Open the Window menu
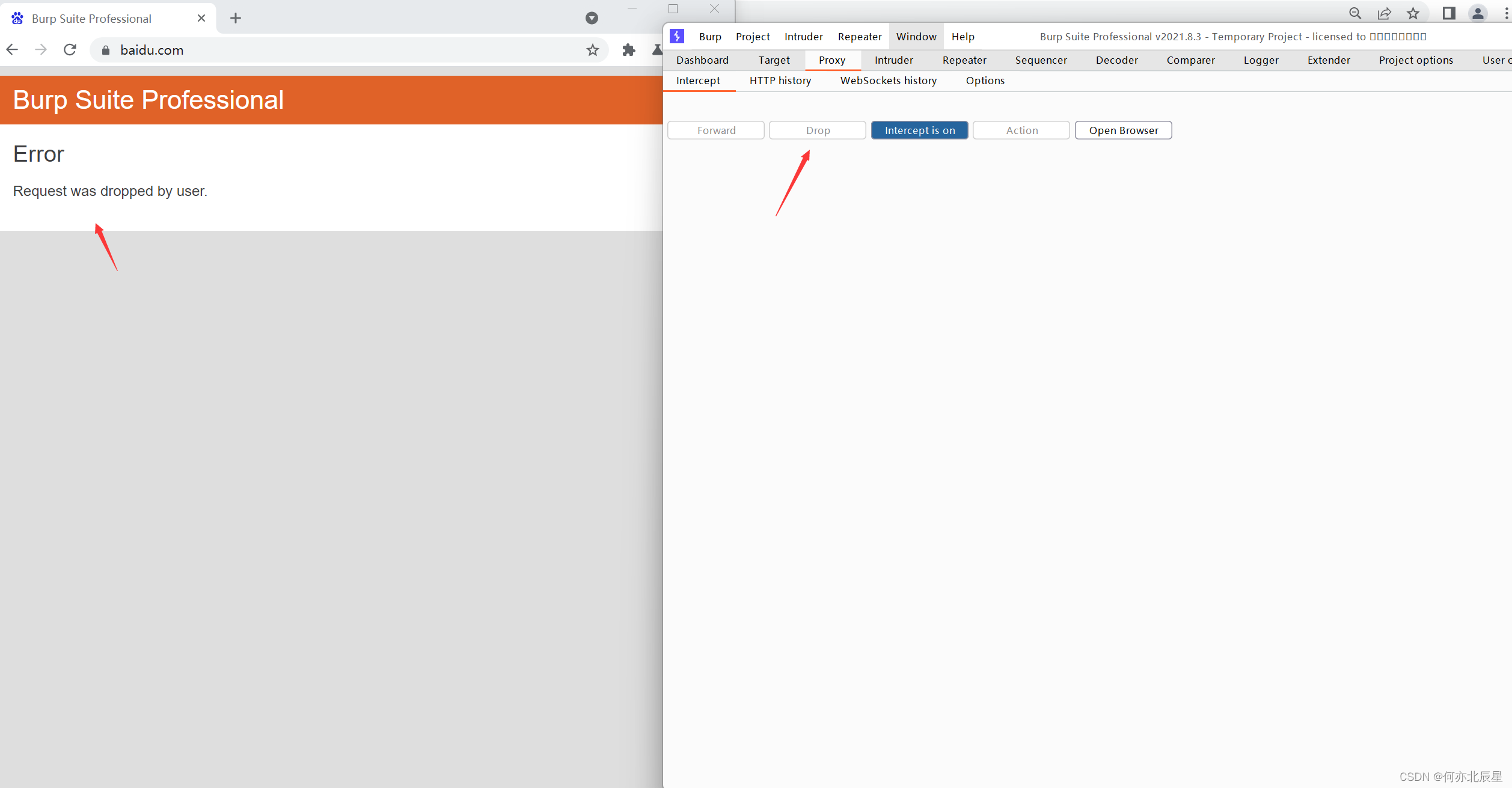1512x788 pixels. (916, 37)
